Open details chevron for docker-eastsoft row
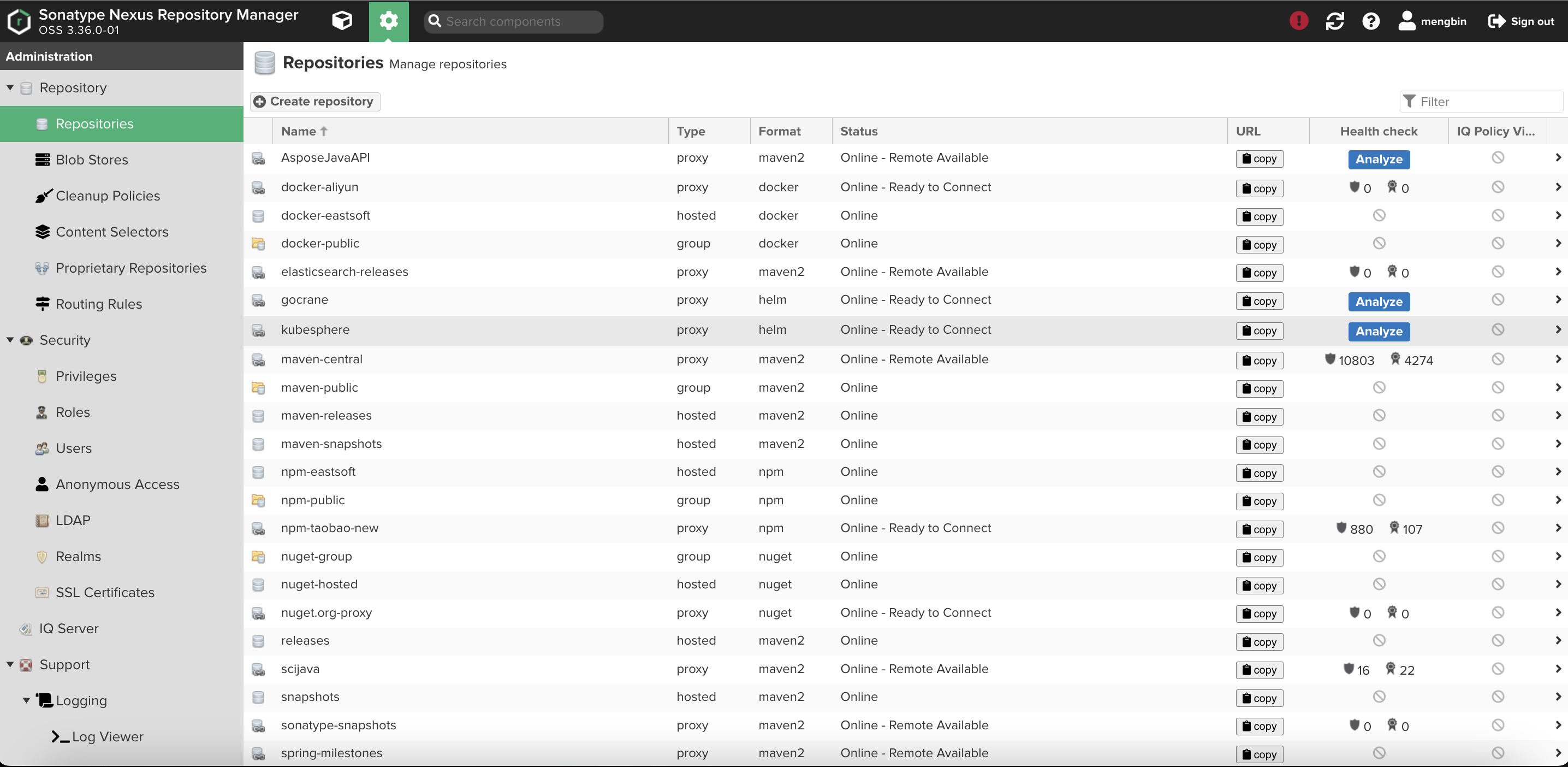This screenshot has height=767, width=1568. click(x=1558, y=215)
